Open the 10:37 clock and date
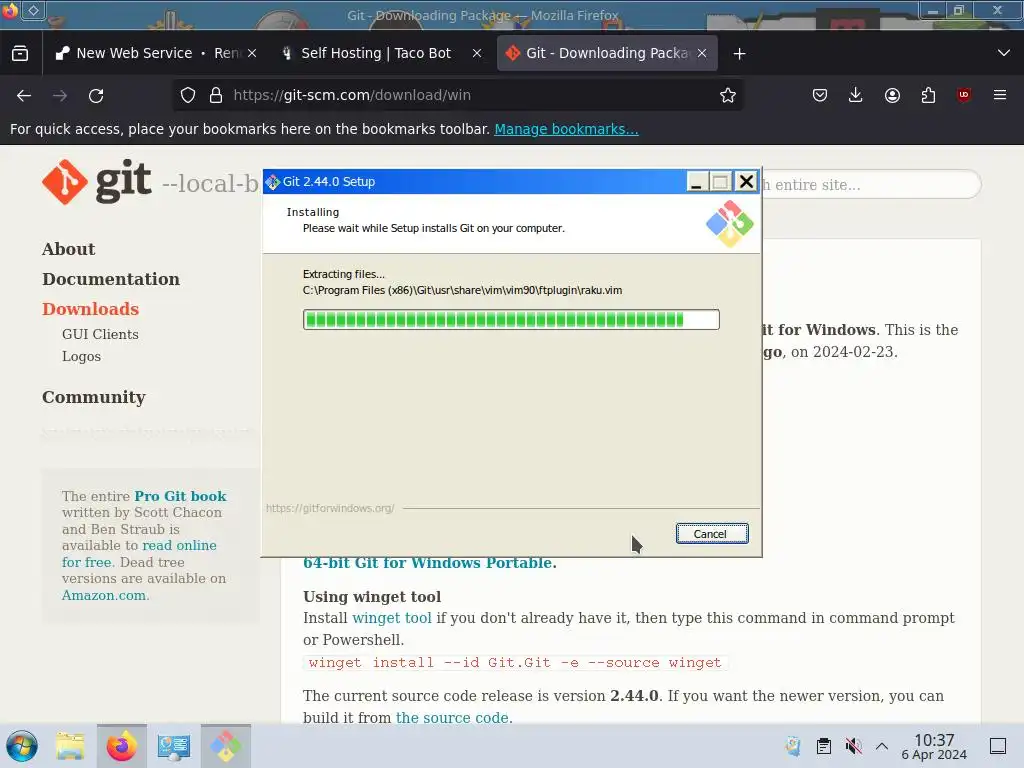Viewport: 1024px width, 768px height. pos(934,746)
